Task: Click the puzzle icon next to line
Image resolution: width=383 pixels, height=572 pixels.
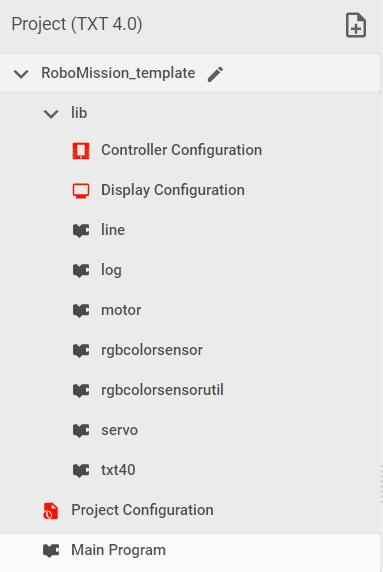Action: 81,231
